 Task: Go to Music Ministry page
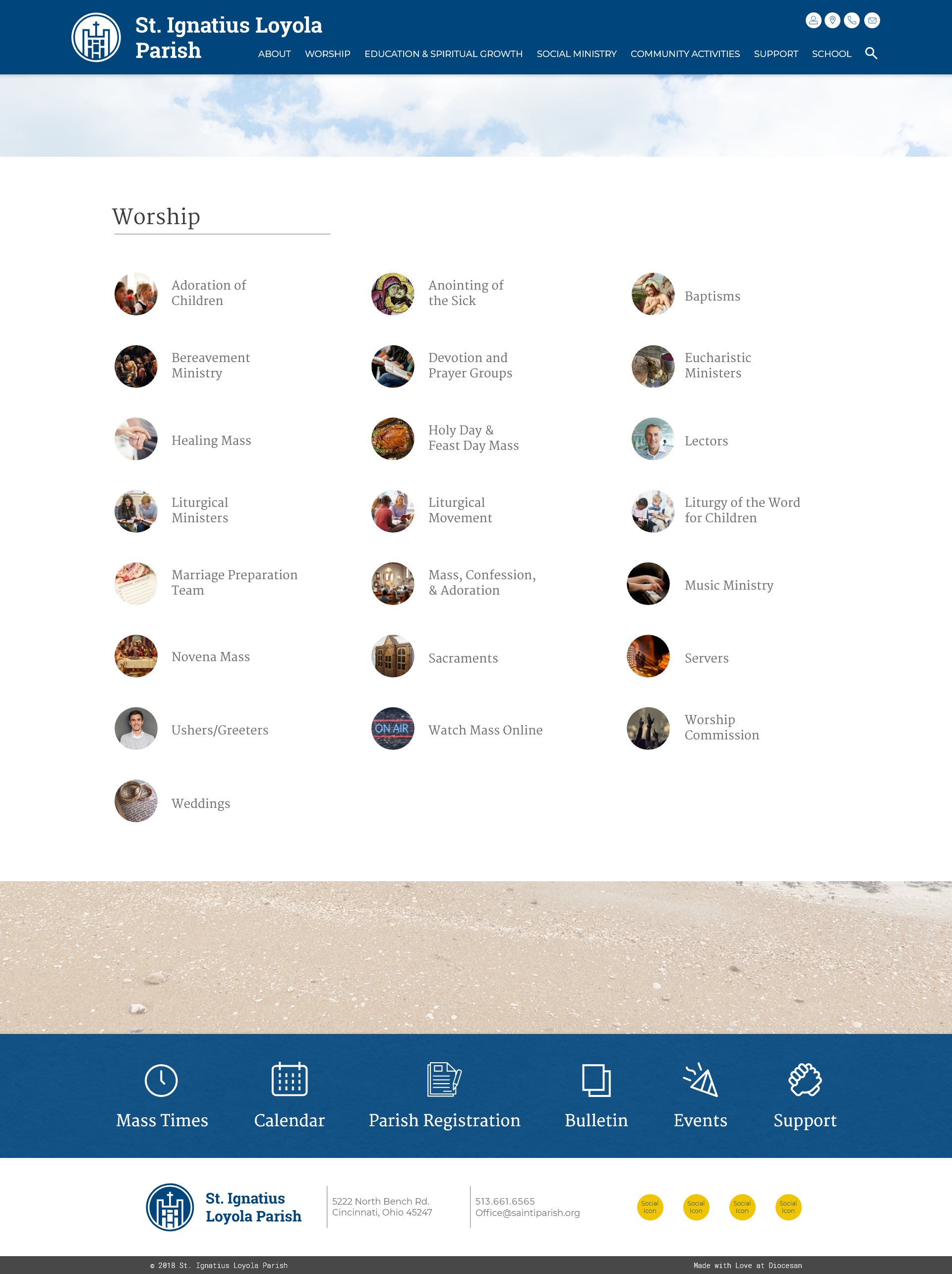click(x=728, y=585)
